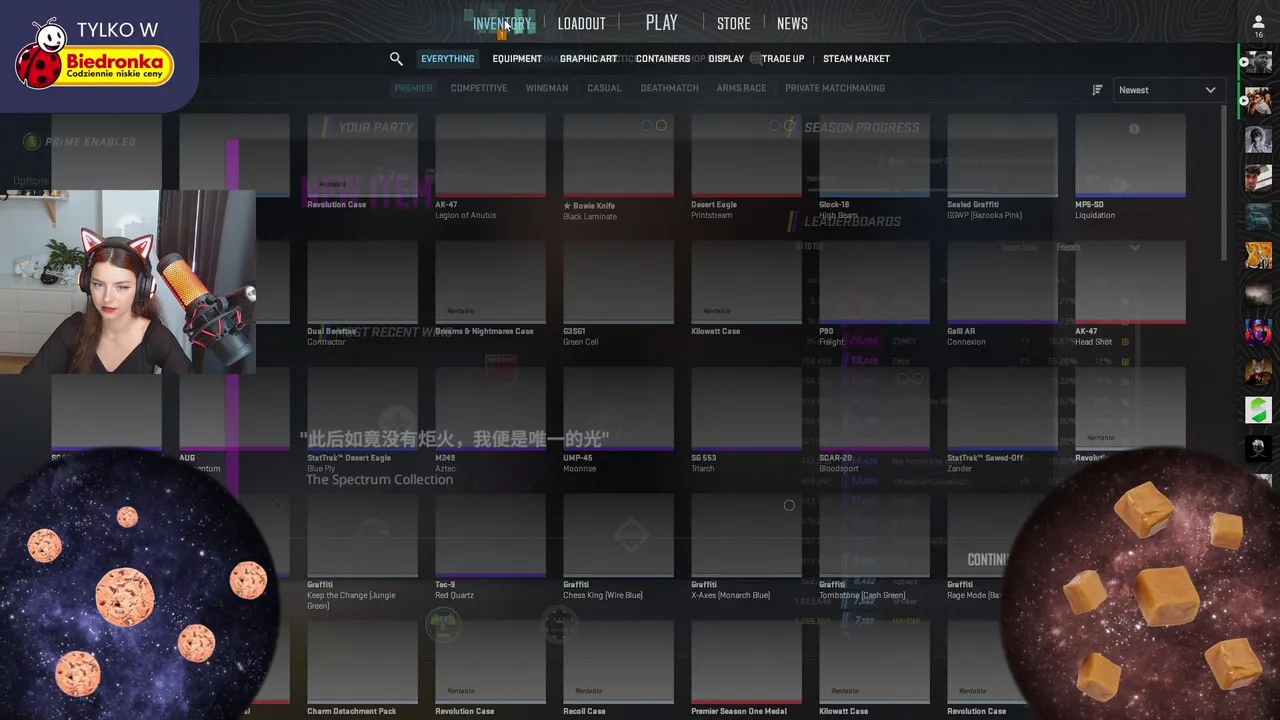Open the Trade Up section
Image resolution: width=1280 pixels, height=720 pixels.
[783, 59]
